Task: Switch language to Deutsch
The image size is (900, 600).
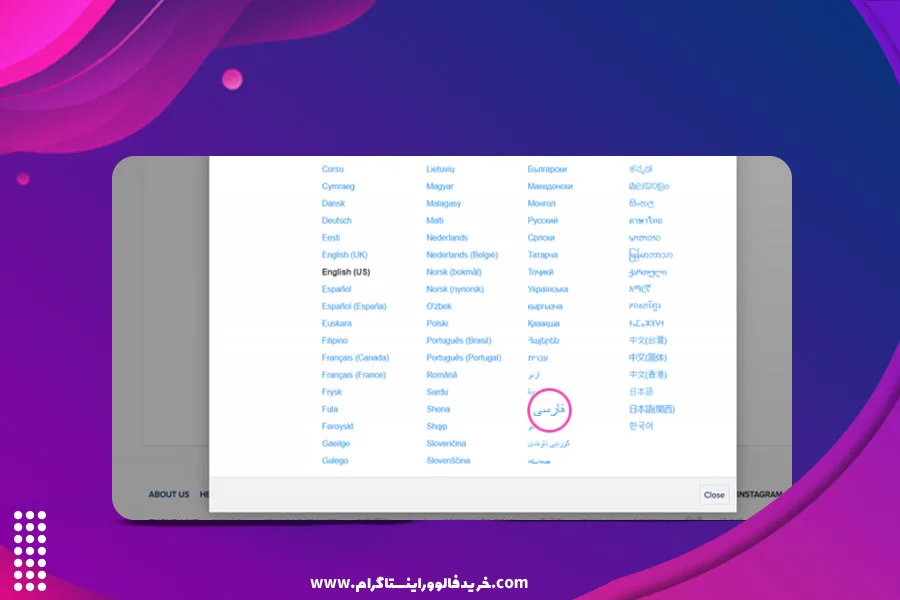Action: pos(336,220)
